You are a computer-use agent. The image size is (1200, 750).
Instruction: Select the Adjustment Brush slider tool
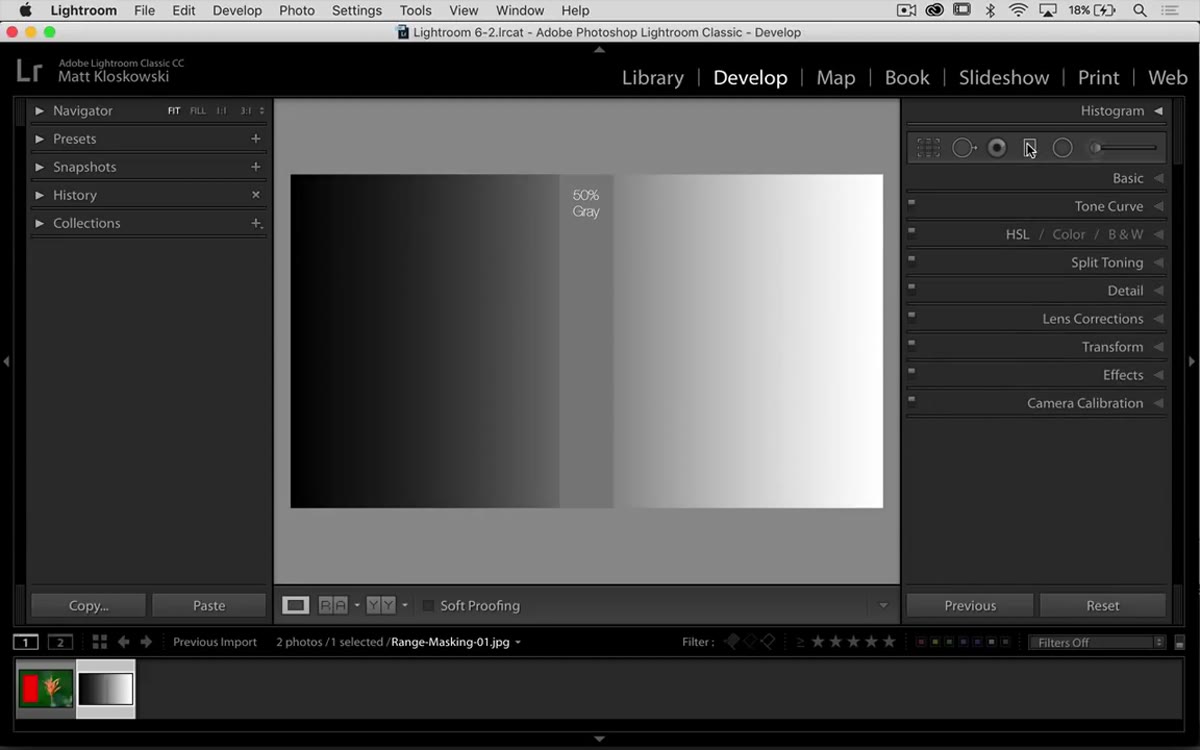tap(1123, 148)
